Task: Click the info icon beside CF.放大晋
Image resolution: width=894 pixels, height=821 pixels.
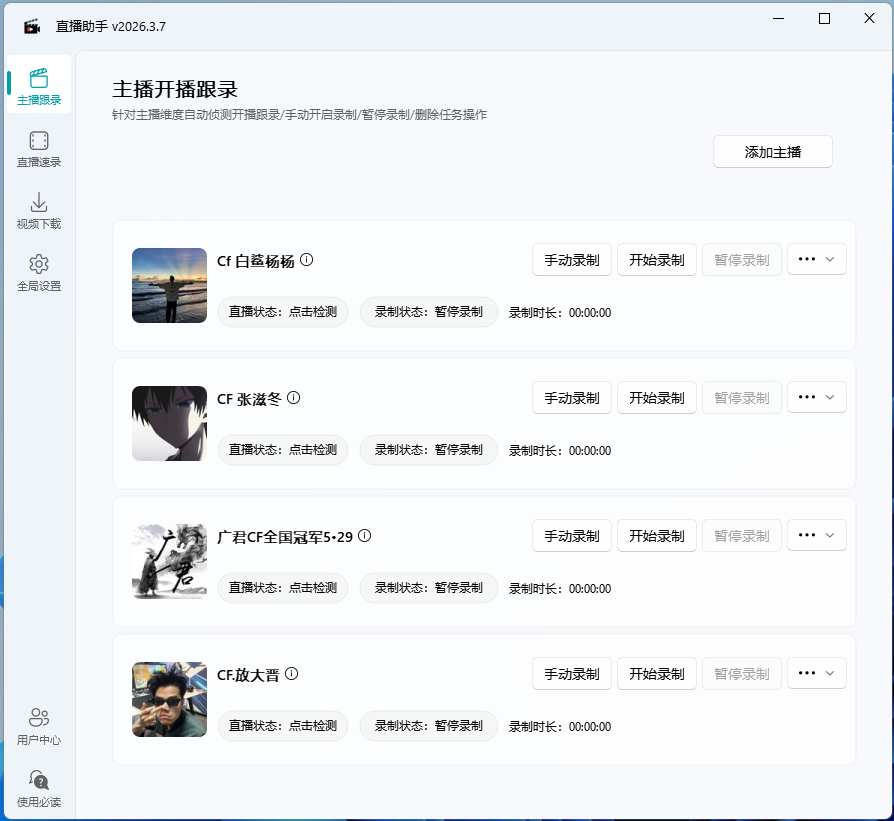Action: tap(290, 673)
